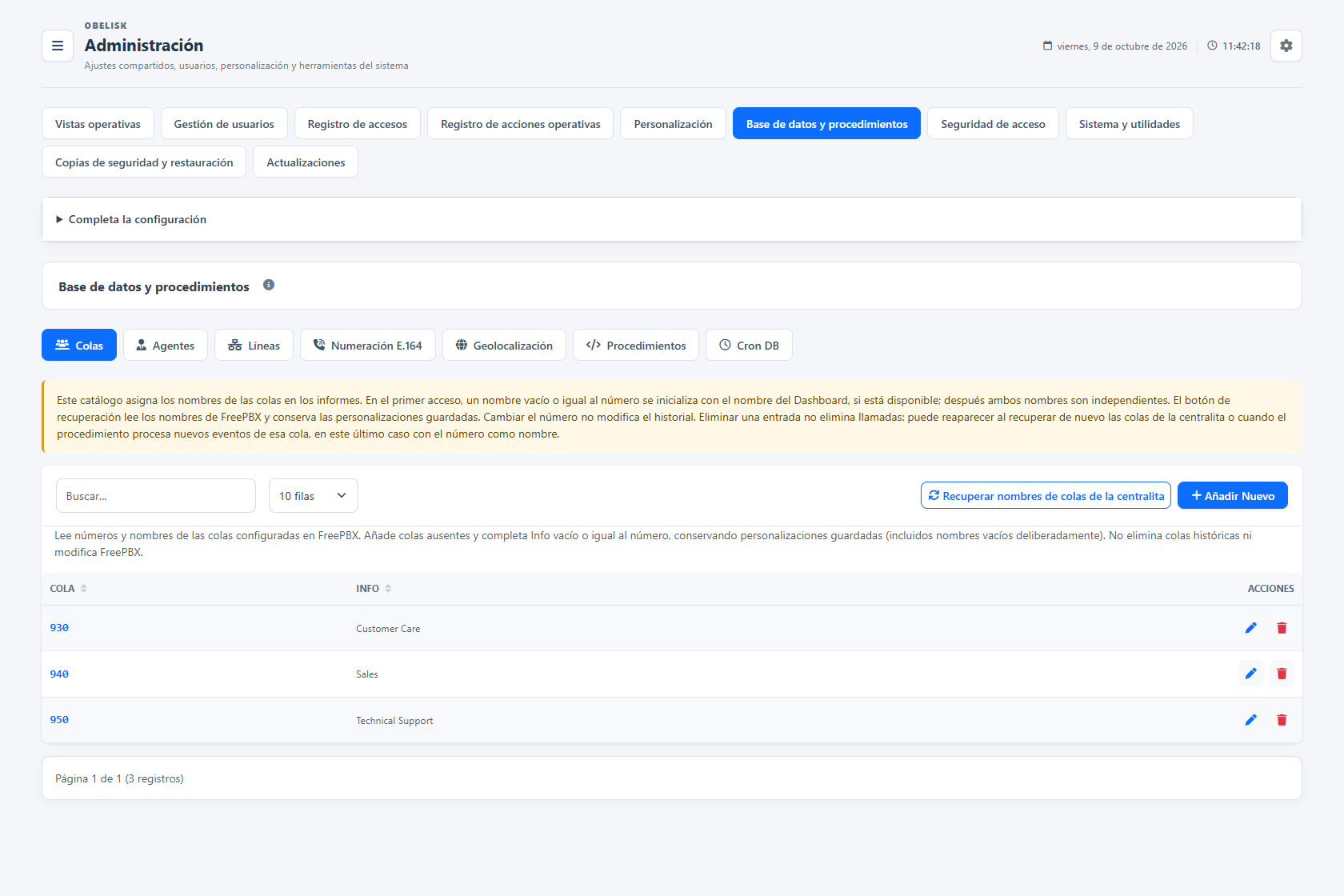Click queue number 930
1344x896 pixels.
pos(59,628)
